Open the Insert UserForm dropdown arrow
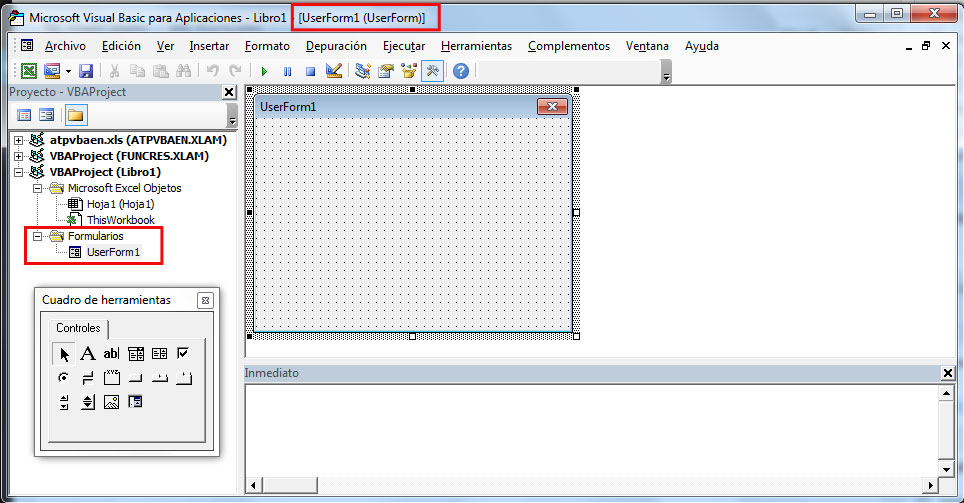Screen dimensions: 964x503 pyautogui.click(x=68, y=71)
